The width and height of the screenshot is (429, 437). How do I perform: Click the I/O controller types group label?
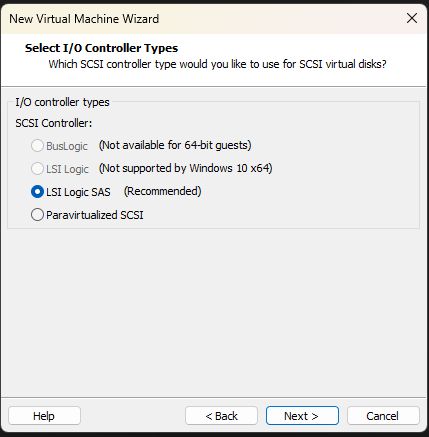point(62,102)
